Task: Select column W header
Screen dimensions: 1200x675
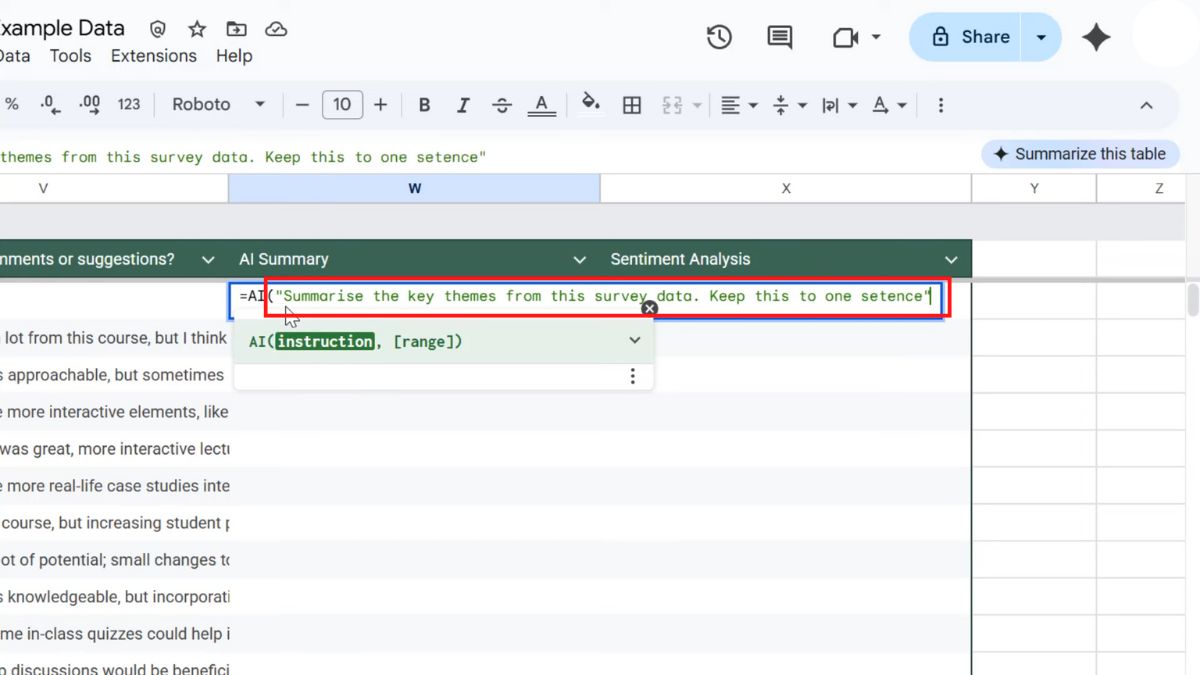Action: pos(414,188)
